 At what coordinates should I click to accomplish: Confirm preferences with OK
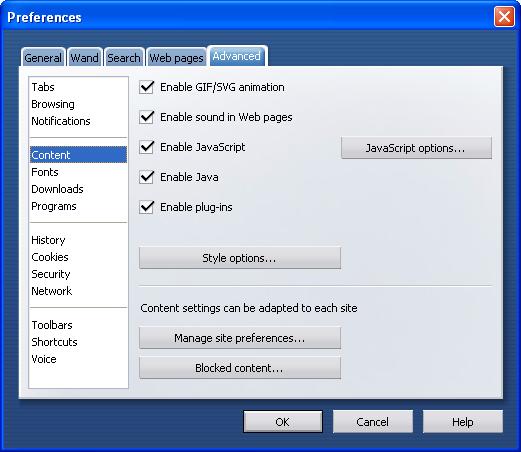[283, 422]
